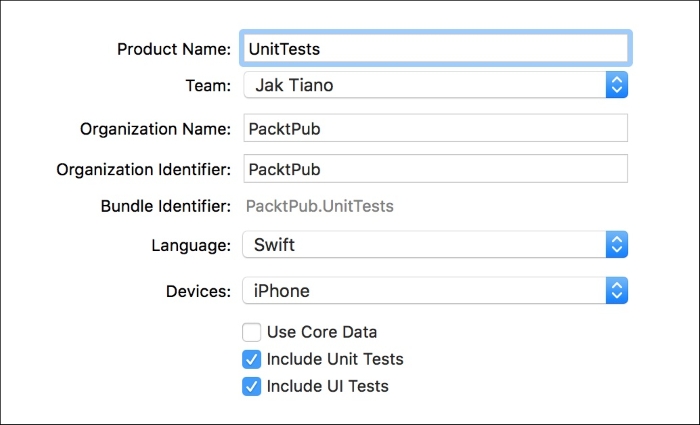This screenshot has height=425, width=700.
Task: Click the blue arrows on the Team popup
Action: pos(617,85)
